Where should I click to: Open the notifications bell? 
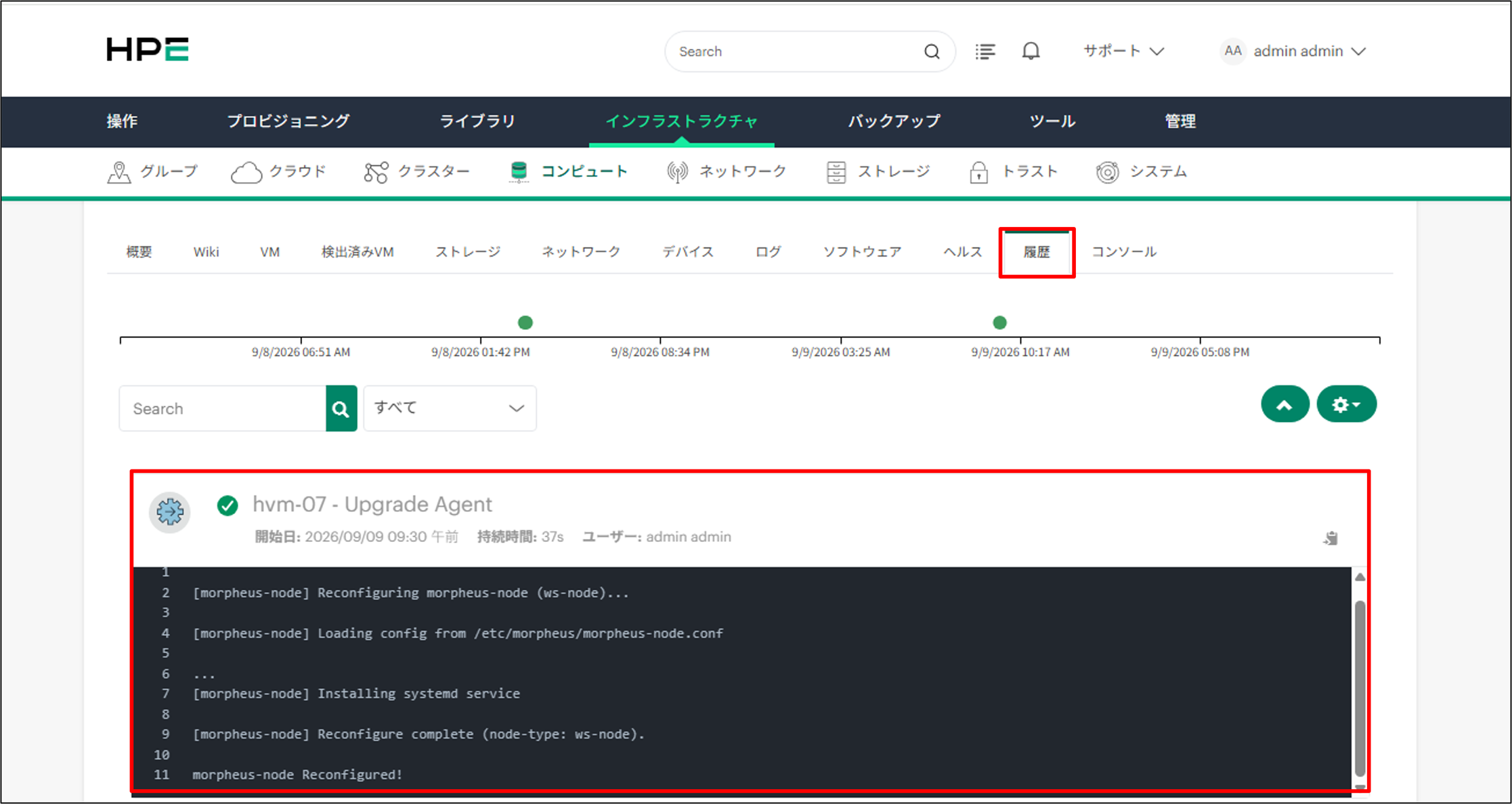[x=1031, y=51]
